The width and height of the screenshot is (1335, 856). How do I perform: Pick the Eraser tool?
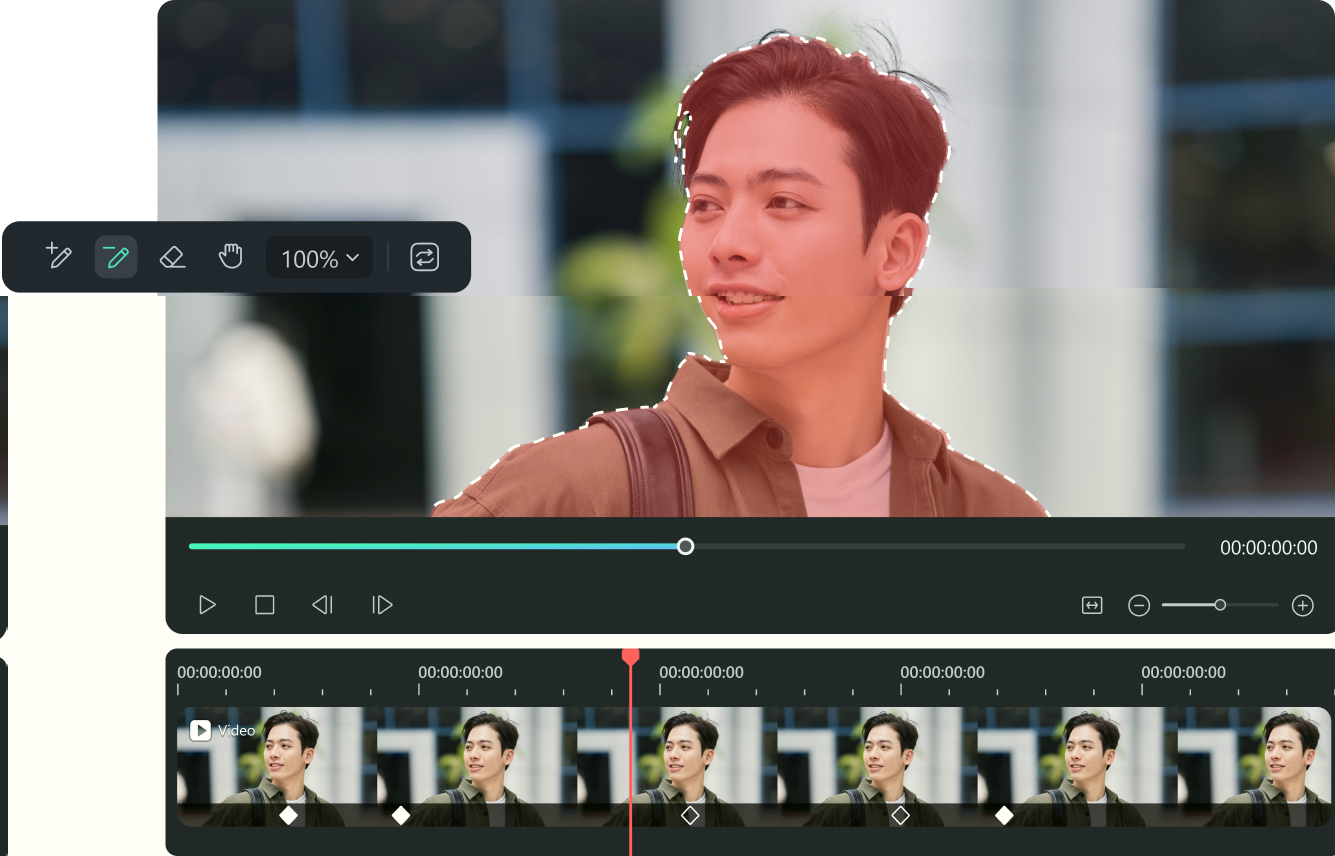pos(173,257)
